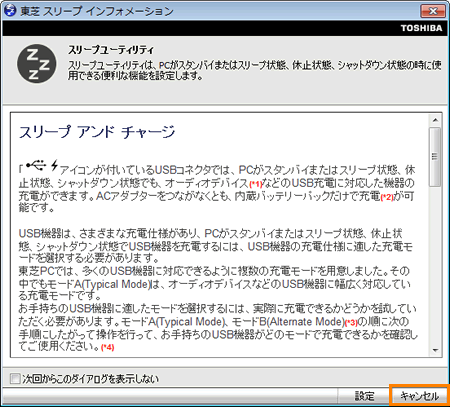Click the キャンセル button
The width and height of the screenshot is (450, 407).
tap(419, 396)
